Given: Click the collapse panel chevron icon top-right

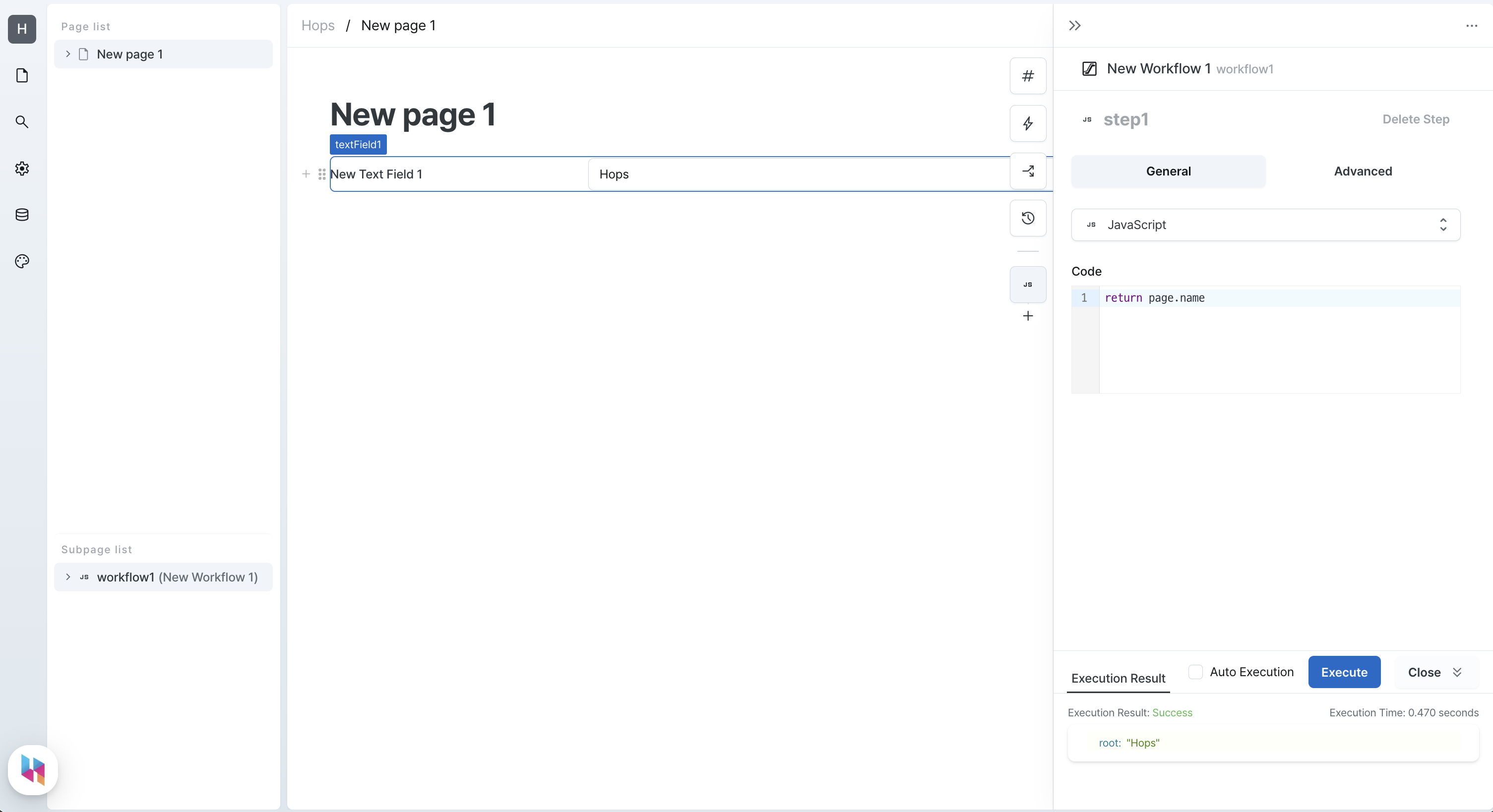Looking at the screenshot, I should pyautogui.click(x=1075, y=25).
